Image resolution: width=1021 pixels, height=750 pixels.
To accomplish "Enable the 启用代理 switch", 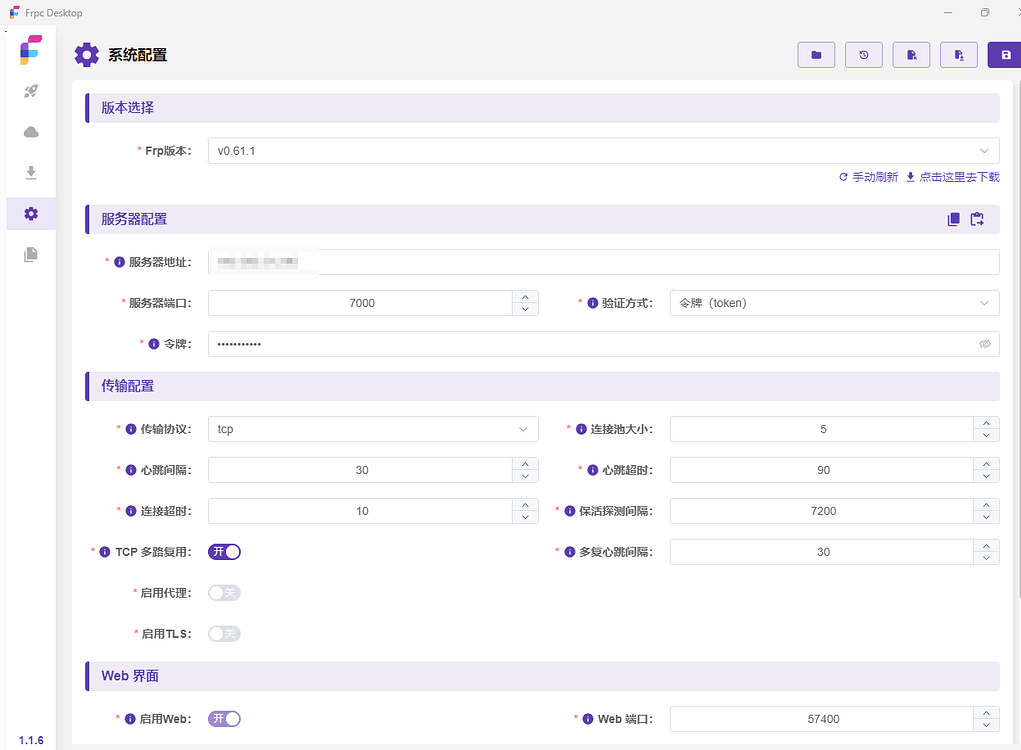I will point(224,593).
